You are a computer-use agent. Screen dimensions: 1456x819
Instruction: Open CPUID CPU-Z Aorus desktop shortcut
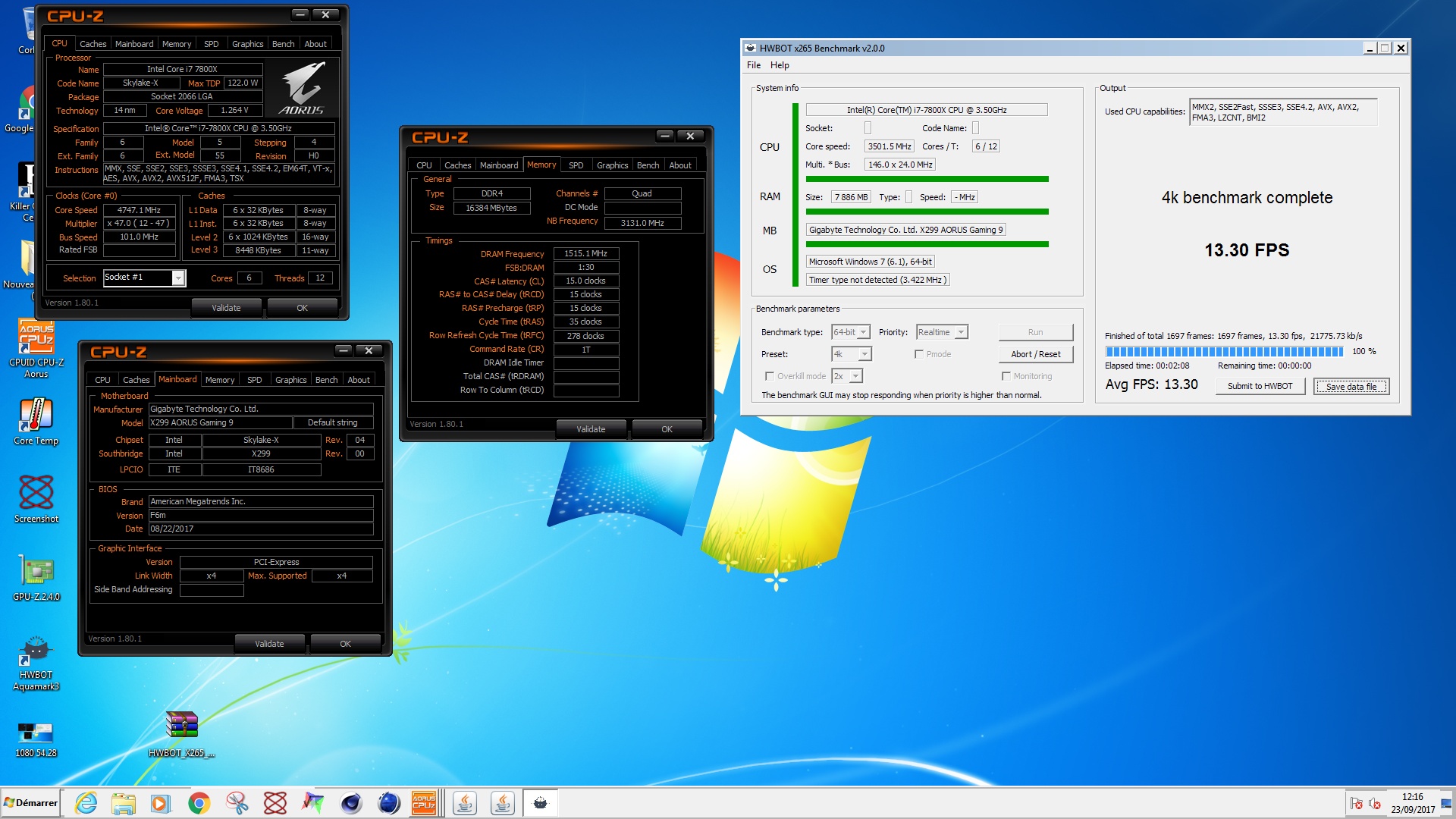coord(36,349)
